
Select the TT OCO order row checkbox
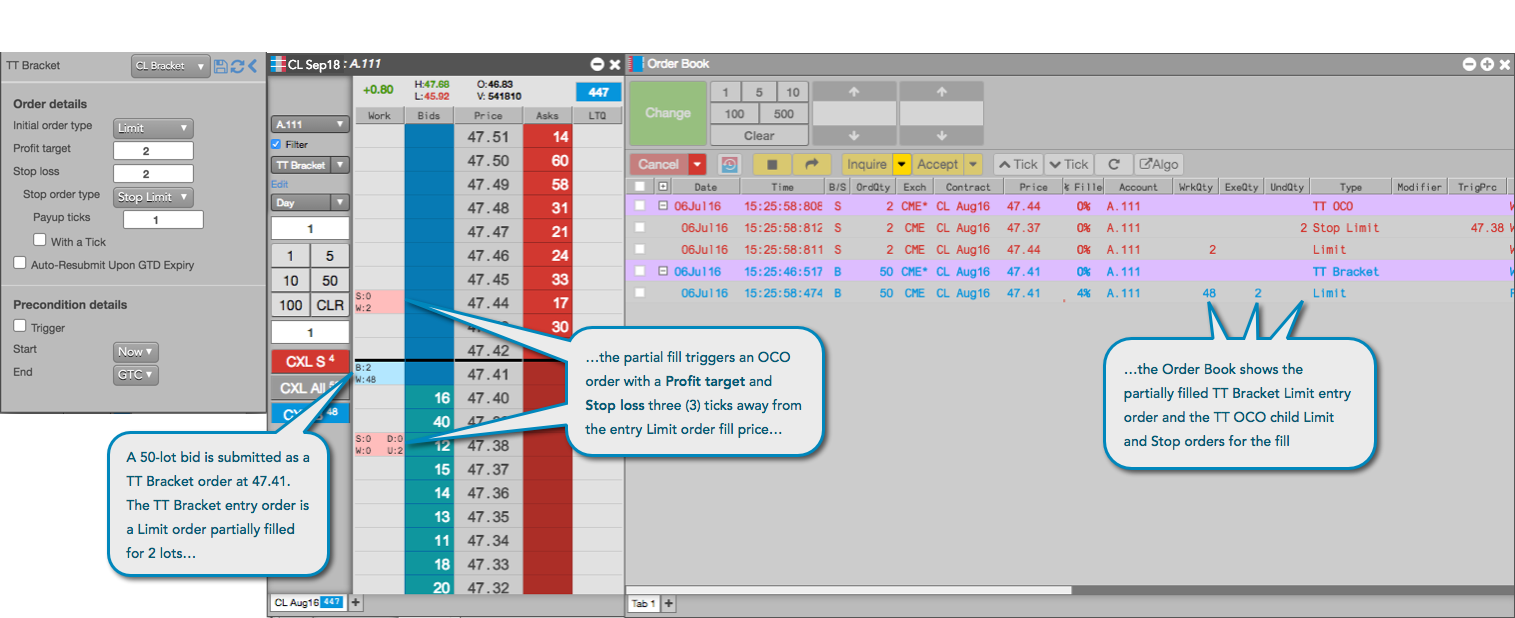(x=640, y=206)
